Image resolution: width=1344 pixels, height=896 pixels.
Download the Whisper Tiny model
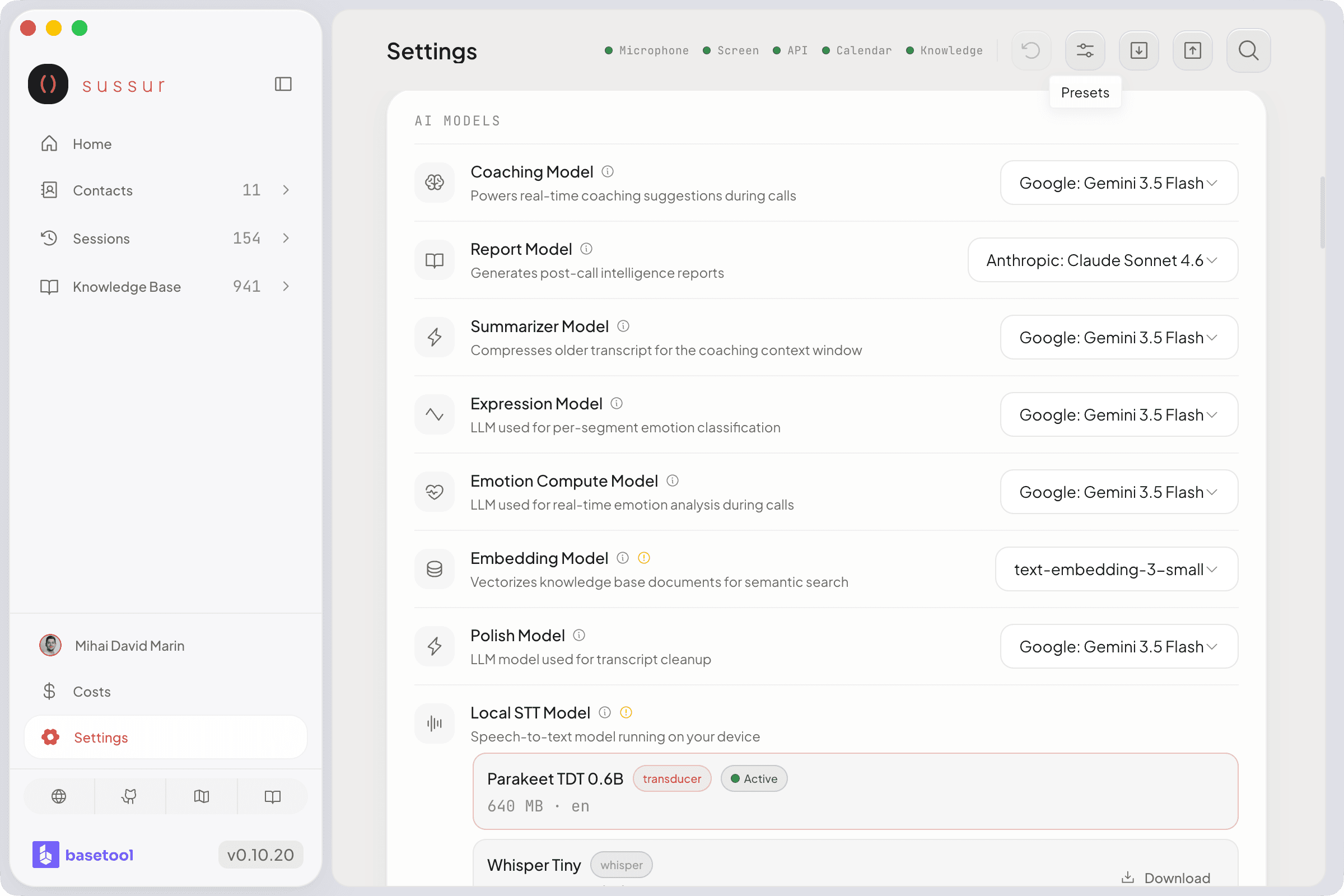click(1166, 878)
